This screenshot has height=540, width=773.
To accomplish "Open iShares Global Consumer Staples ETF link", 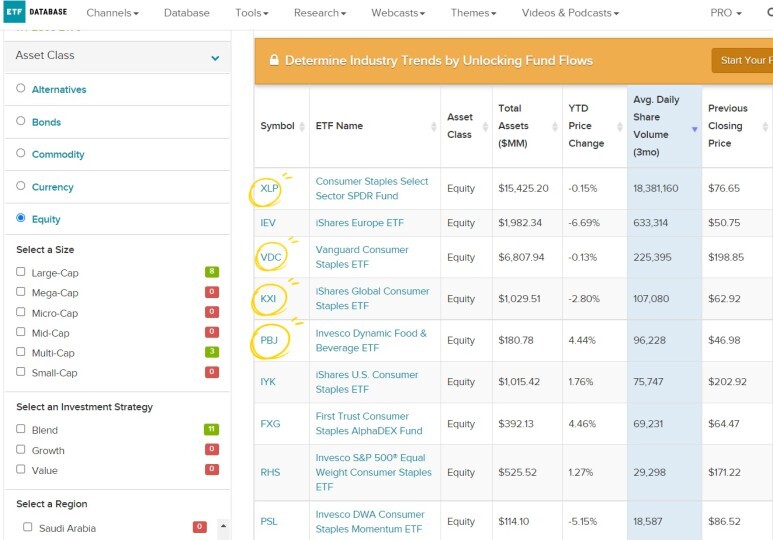I will [x=372, y=298].
